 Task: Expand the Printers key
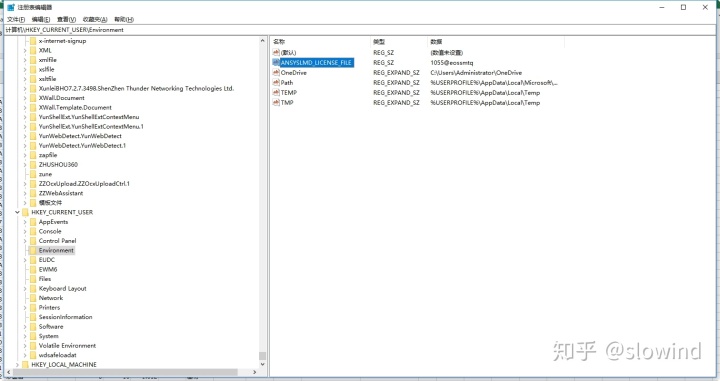click(25, 308)
